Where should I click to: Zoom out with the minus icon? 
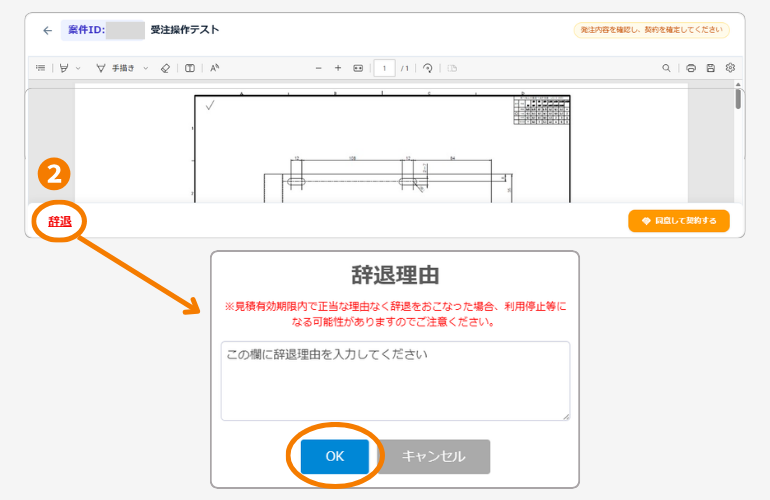319,68
